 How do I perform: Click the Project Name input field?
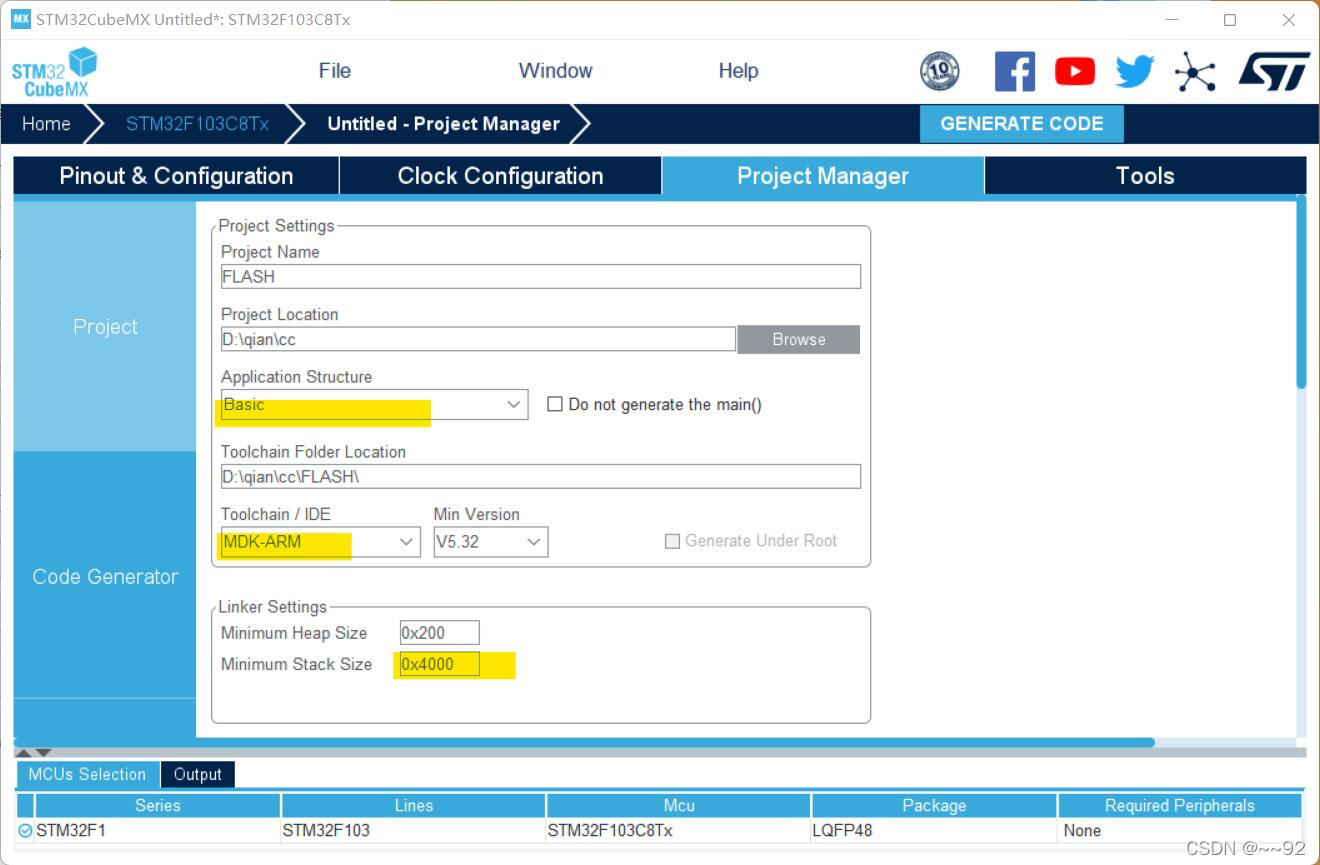(541, 276)
